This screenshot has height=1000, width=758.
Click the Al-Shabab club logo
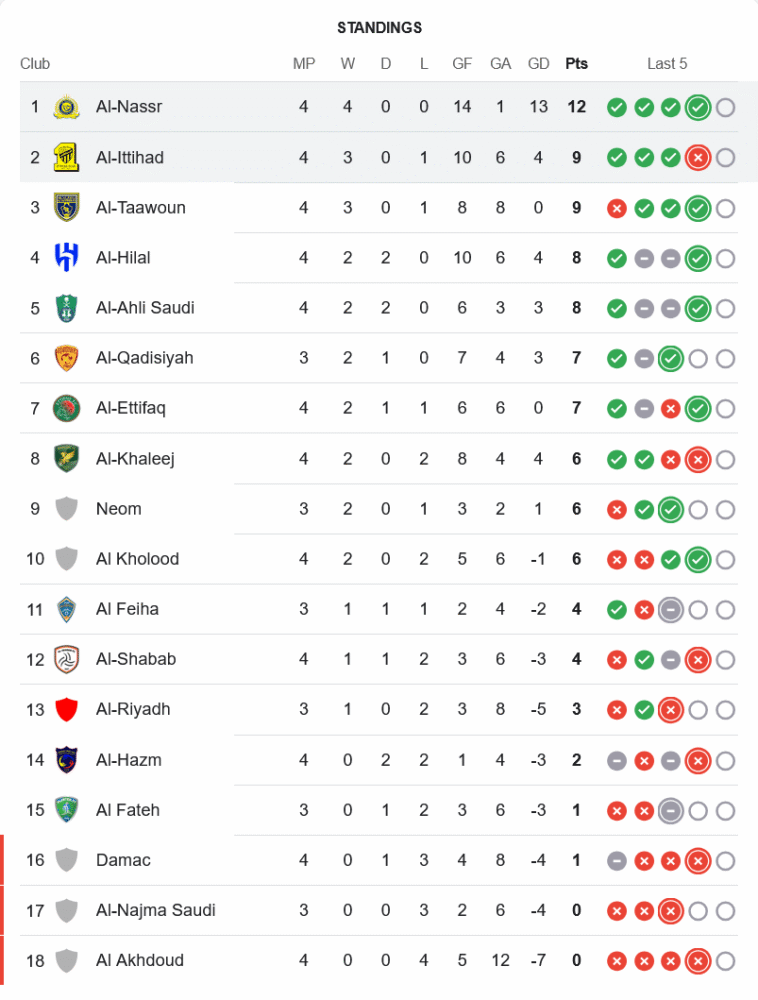[66, 659]
